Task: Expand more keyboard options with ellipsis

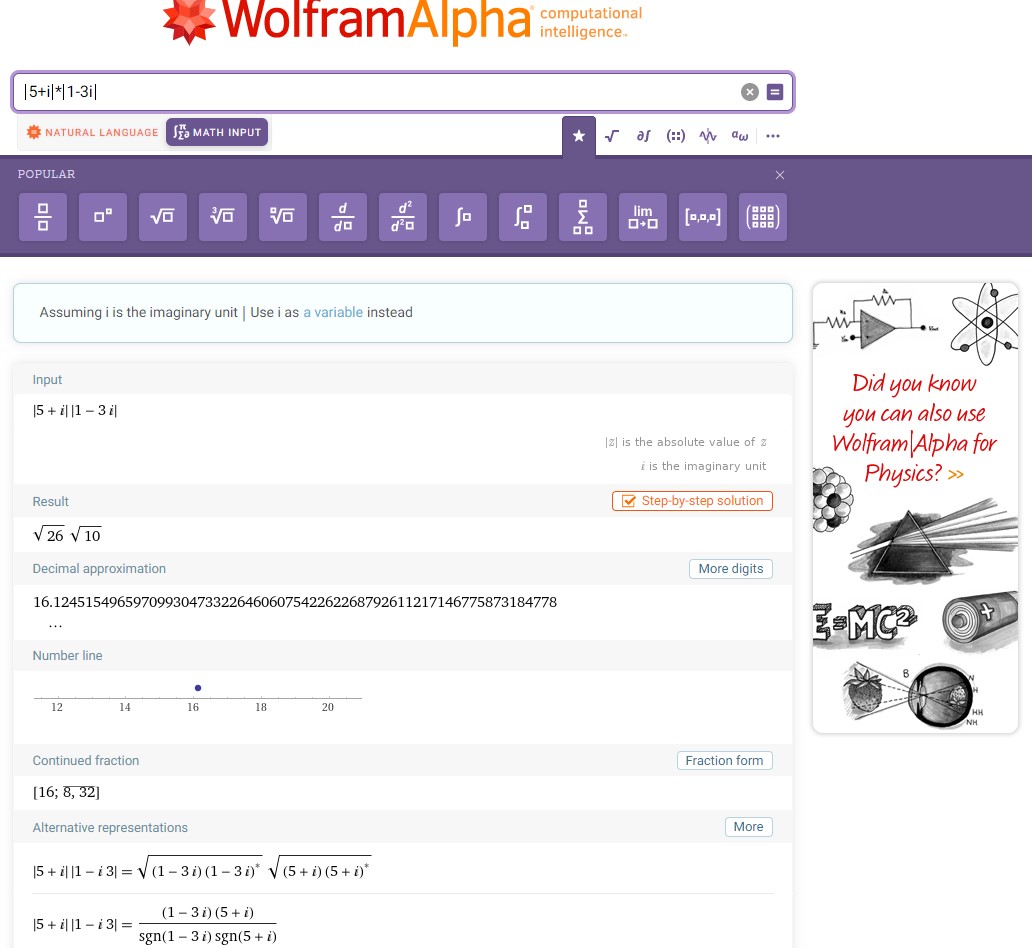Action: point(773,136)
